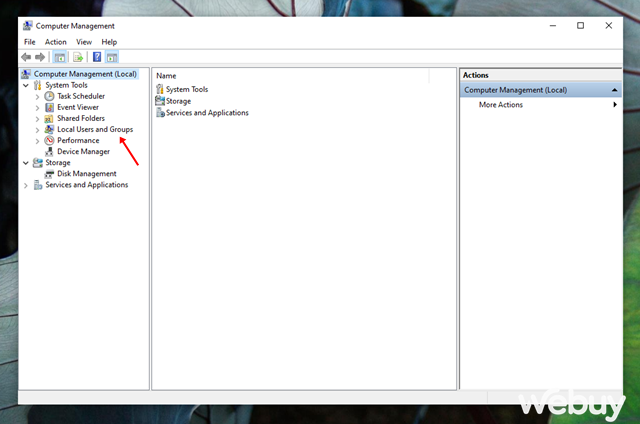
Task: Click the Forward arrow toolbar icon
Action: click(40, 57)
